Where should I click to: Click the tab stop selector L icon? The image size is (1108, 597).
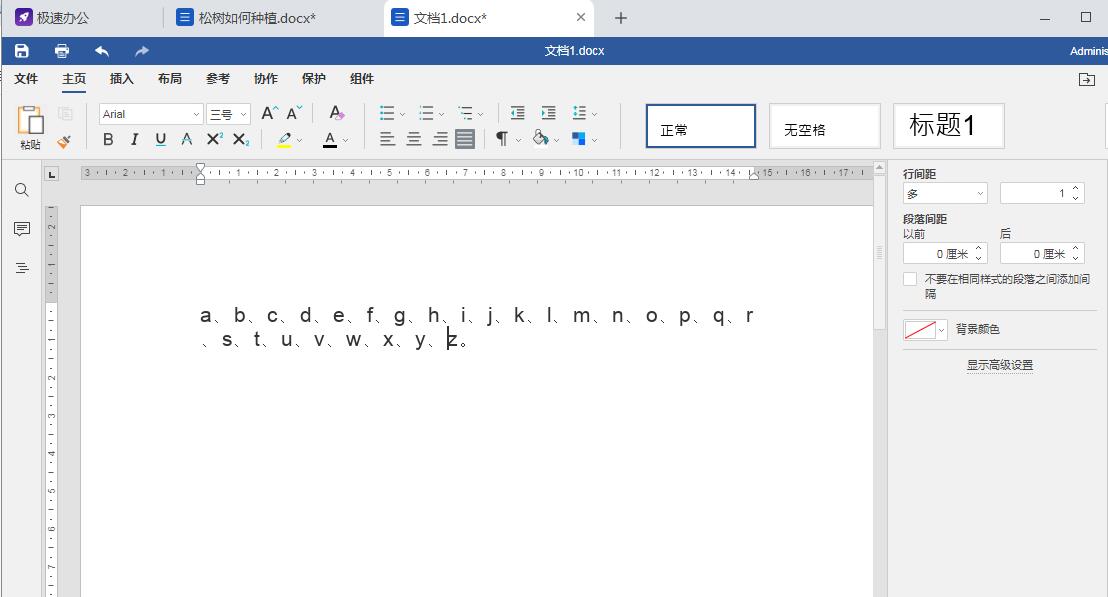coord(52,174)
